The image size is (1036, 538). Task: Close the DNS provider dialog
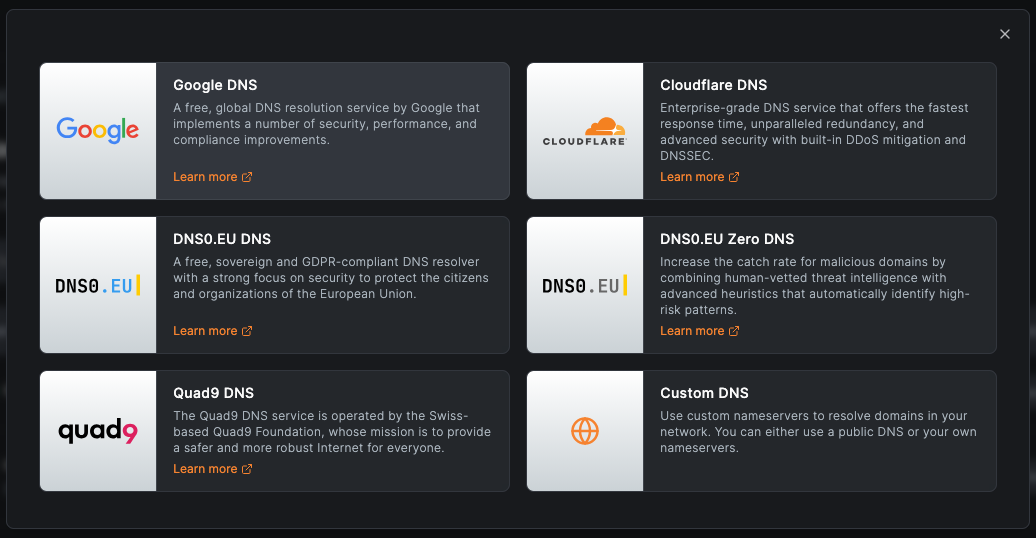1004,34
